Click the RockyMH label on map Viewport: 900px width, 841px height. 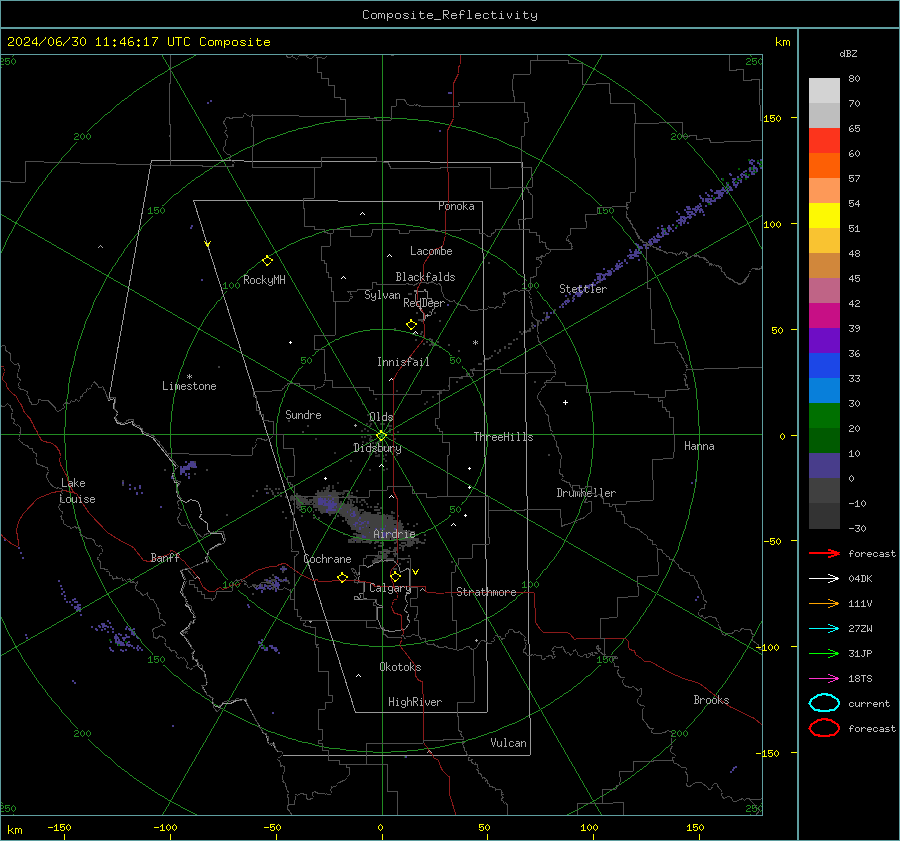(x=264, y=280)
